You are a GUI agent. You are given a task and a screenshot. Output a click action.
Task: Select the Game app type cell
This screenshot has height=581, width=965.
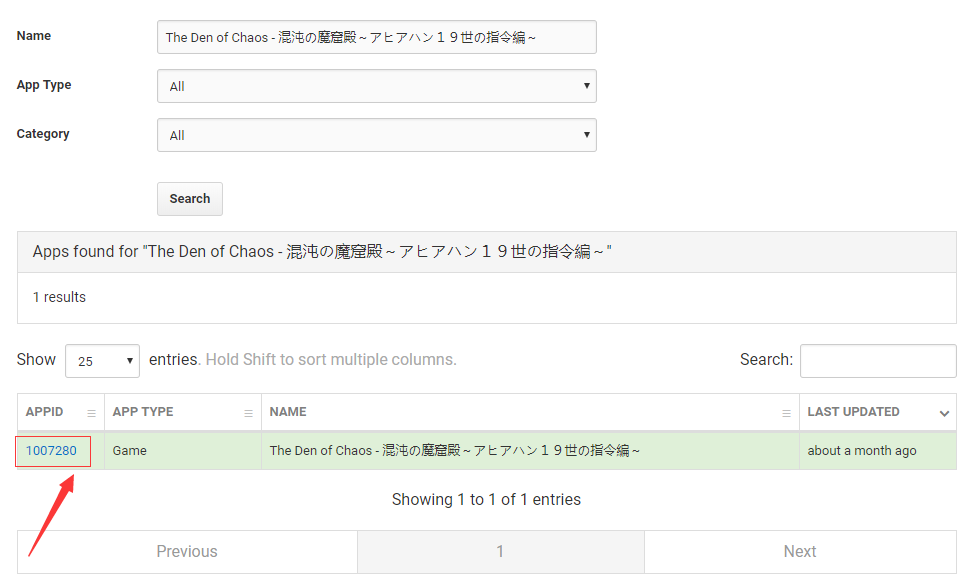(x=130, y=451)
